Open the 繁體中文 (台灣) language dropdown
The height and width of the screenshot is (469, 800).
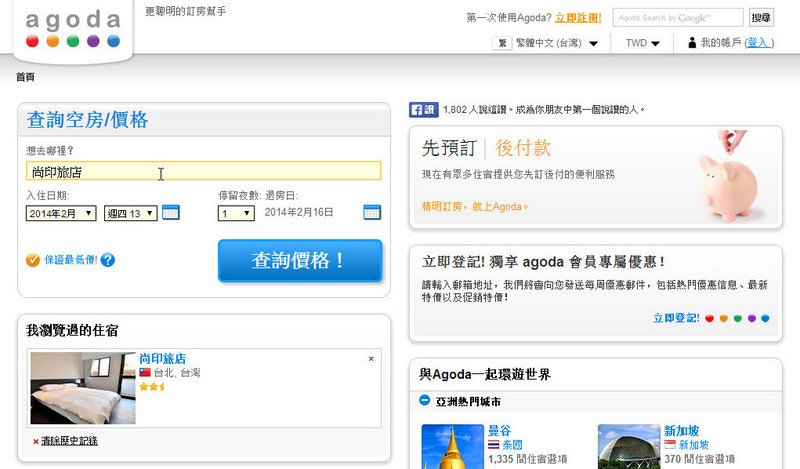pos(556,43)
